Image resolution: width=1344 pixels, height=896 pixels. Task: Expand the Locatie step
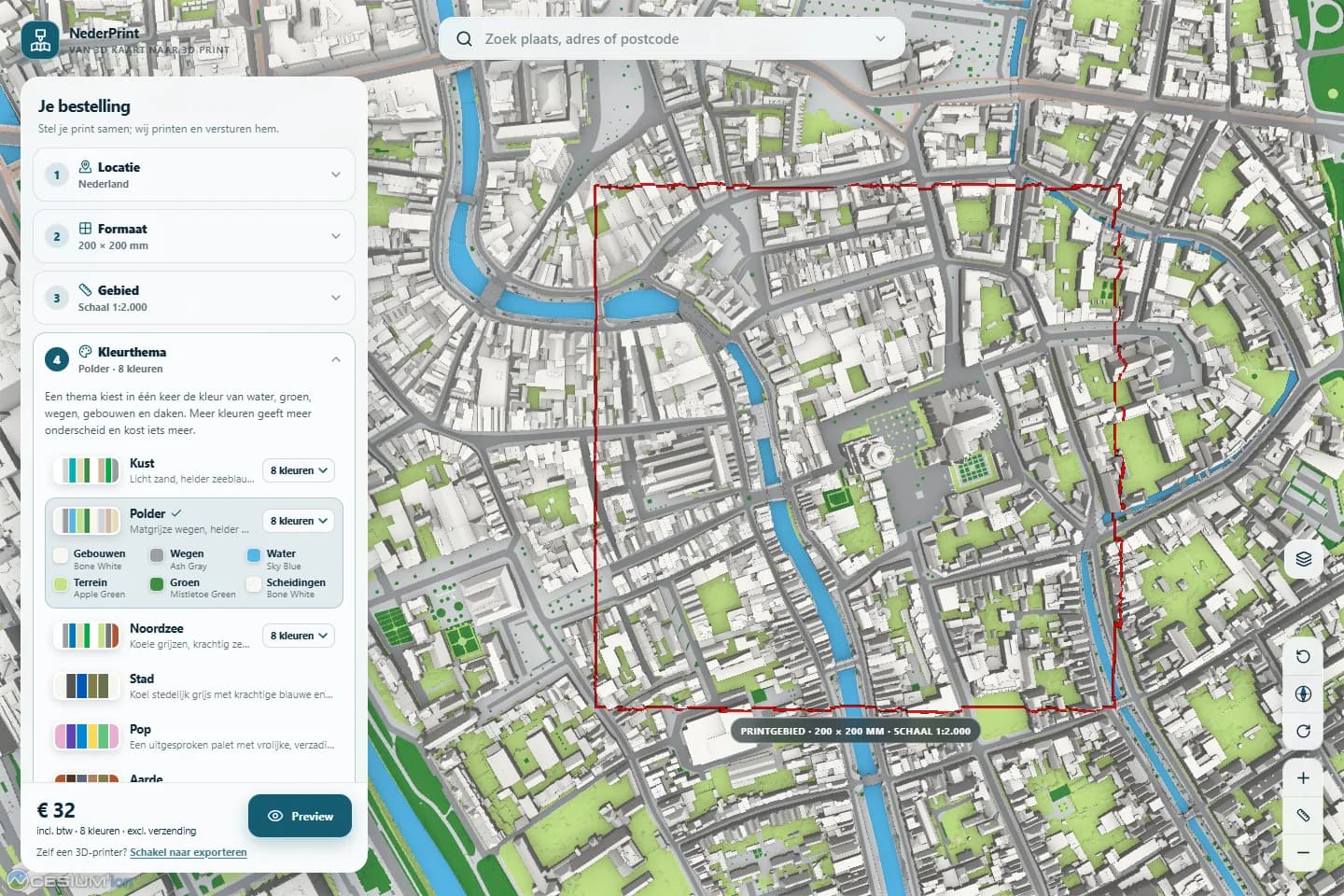point(194,175)
